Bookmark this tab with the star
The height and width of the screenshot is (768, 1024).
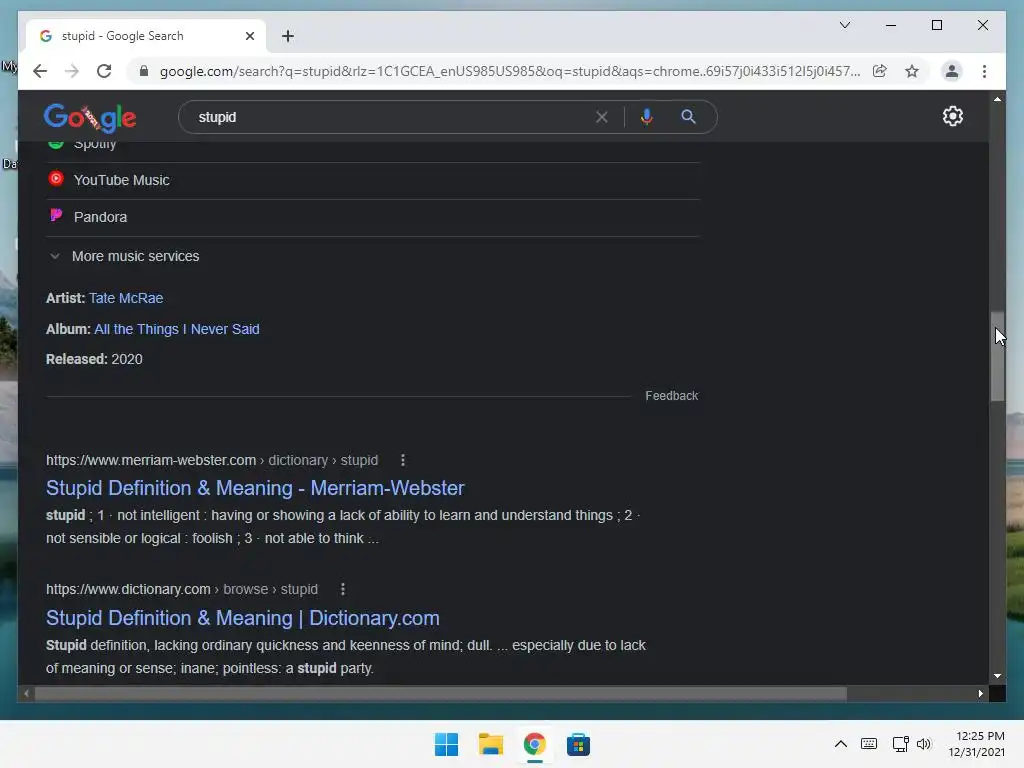click(x=912, y=71)
